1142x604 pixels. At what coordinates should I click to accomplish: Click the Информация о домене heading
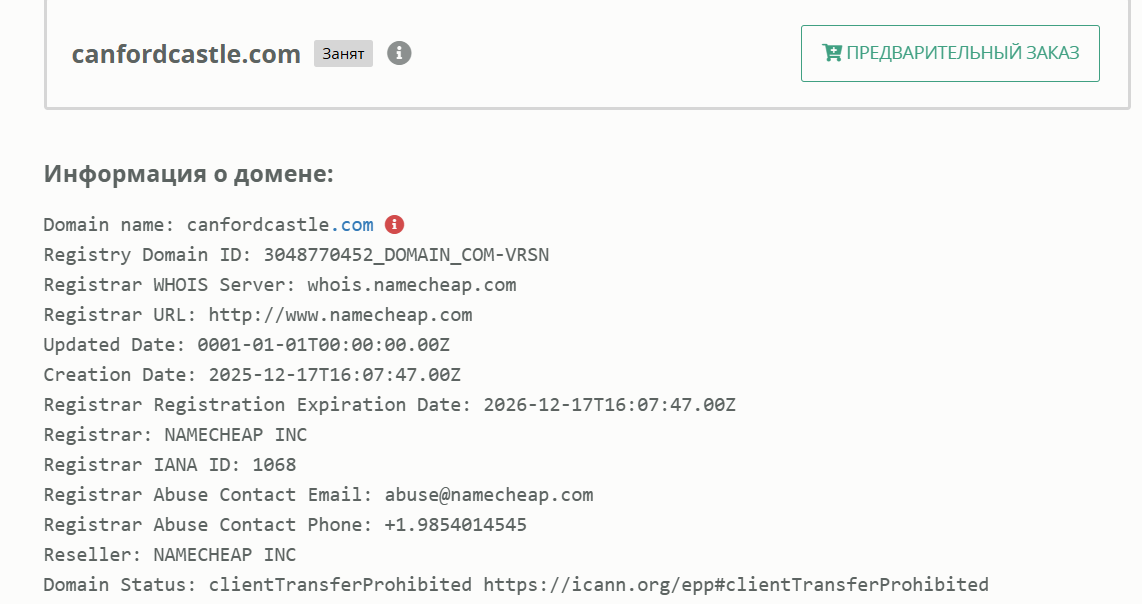tap(188, 174)
